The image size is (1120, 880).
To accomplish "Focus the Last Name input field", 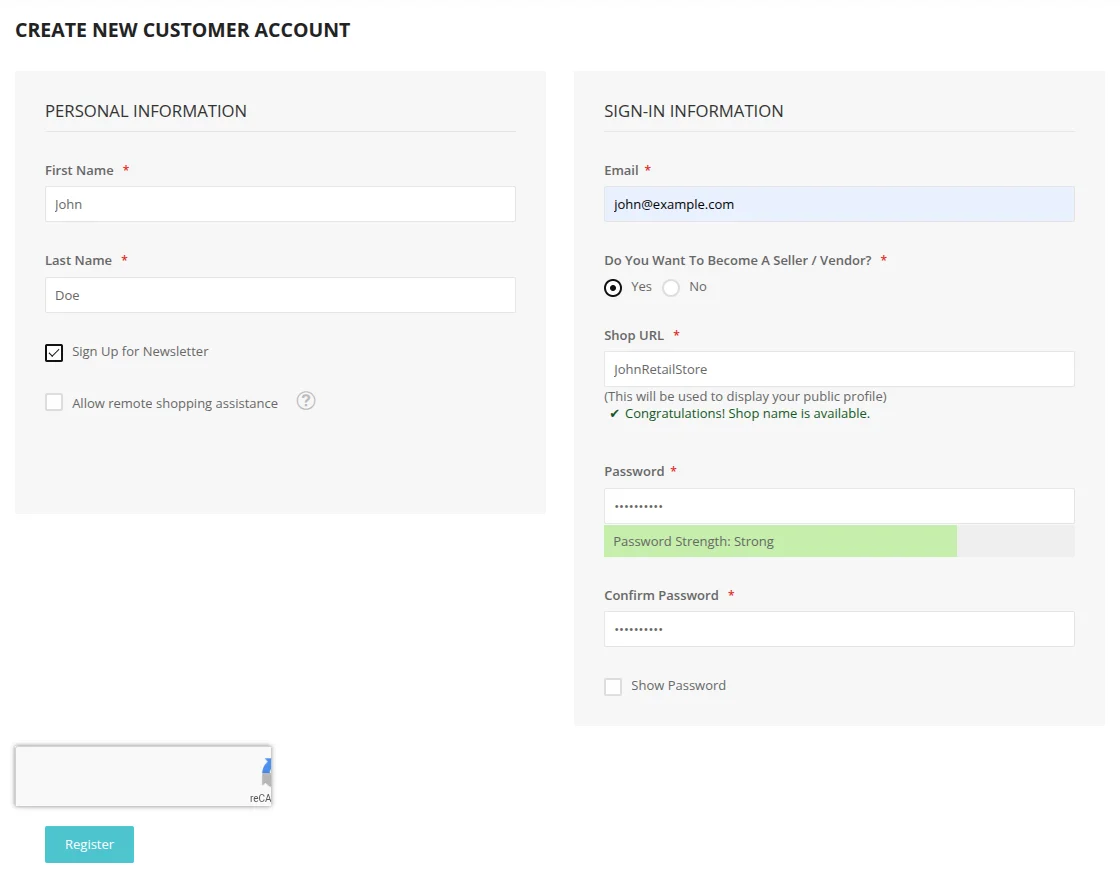I will tap(280, 295).
